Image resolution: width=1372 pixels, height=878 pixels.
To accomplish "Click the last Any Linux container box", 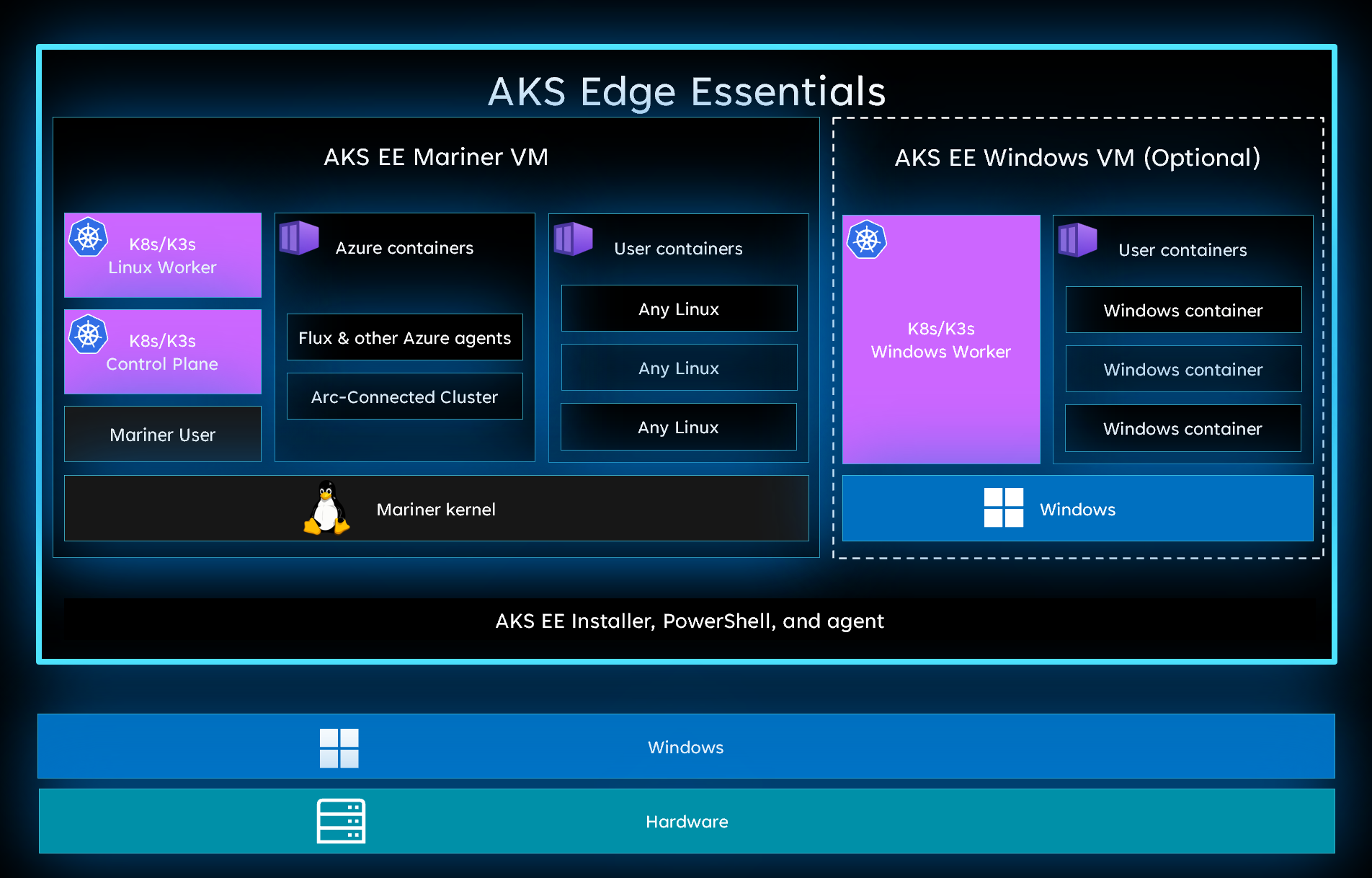I will pyautogui.click(x=678, y=427).
